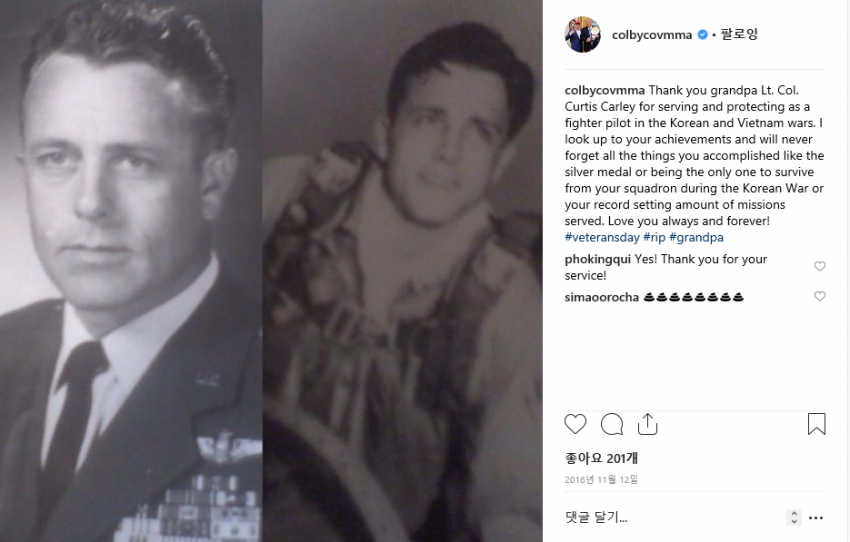Open the three-dots more options menu
Viewport: 850px width, 542px height.
click(816, 518)
